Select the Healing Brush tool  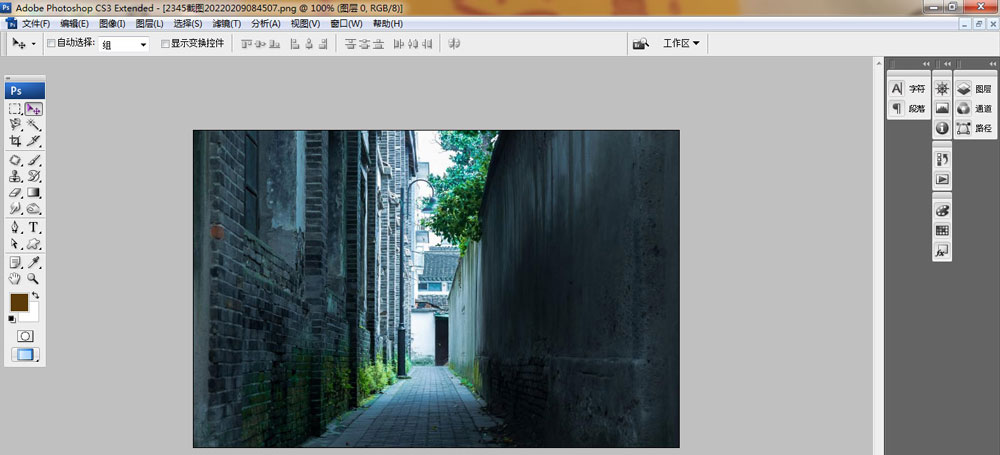(16, 160)
